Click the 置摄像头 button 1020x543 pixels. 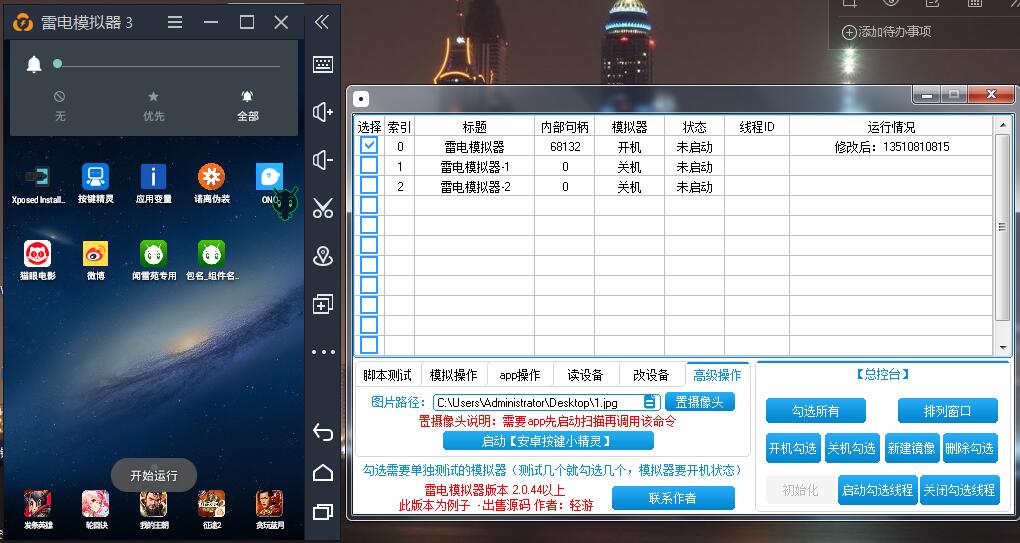click(699, 402)
